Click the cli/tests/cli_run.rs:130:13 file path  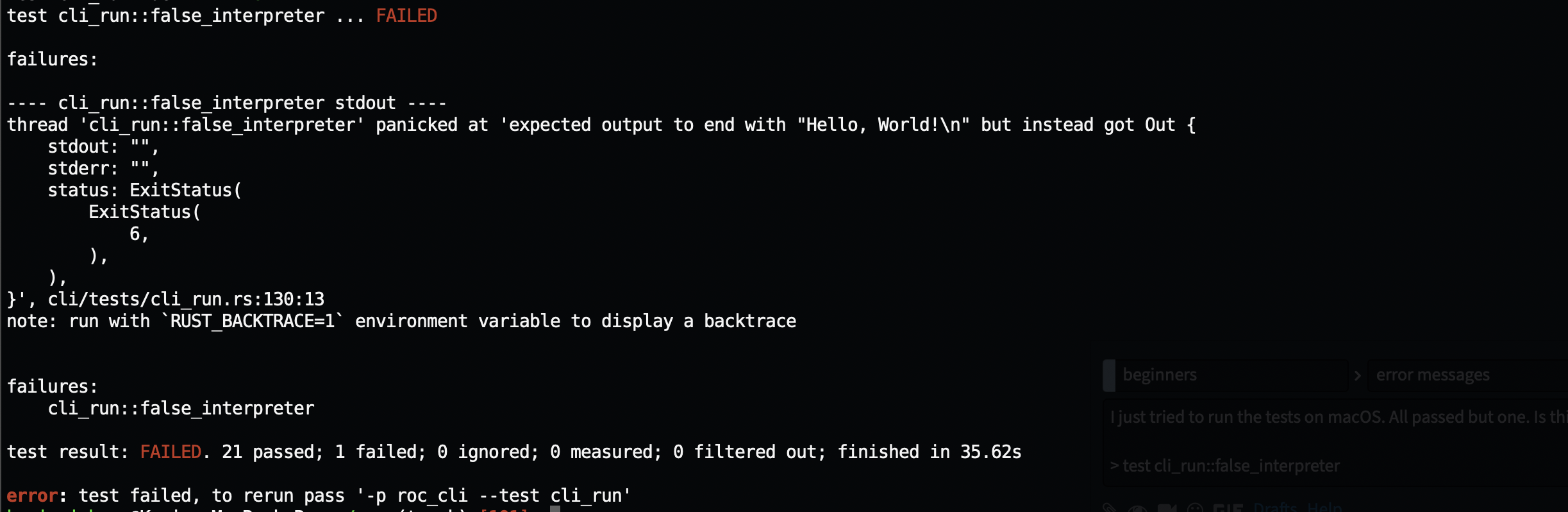[186, 300]
